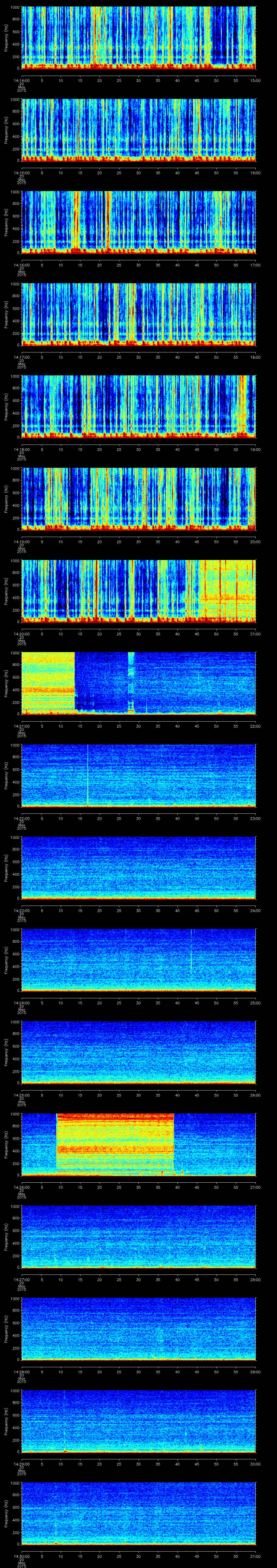This screenshot has height=1568, width=277.
Task: Open the spectrogram panel starting at 14:17:00
Action: (x=139, y=314)
